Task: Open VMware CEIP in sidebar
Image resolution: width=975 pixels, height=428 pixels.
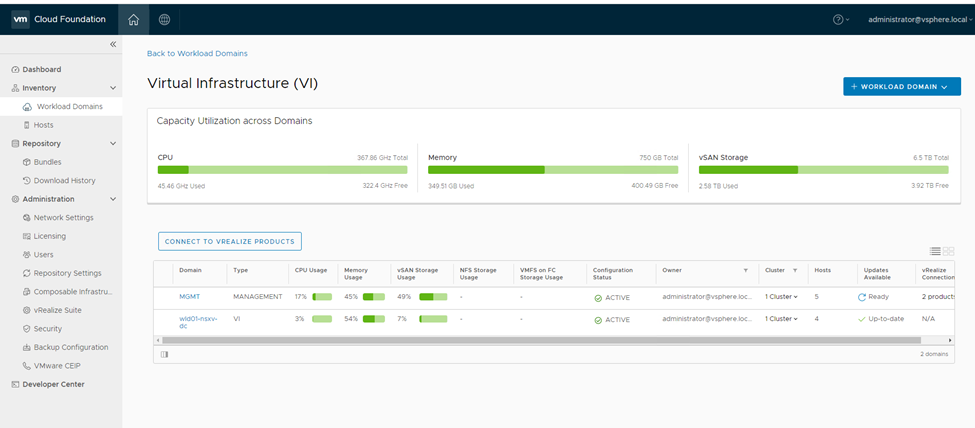Action: coord(57,366)
